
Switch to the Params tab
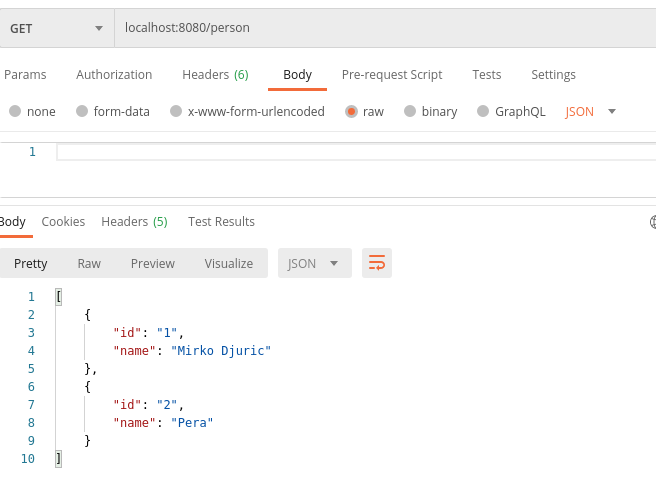(x=25, y=74)
